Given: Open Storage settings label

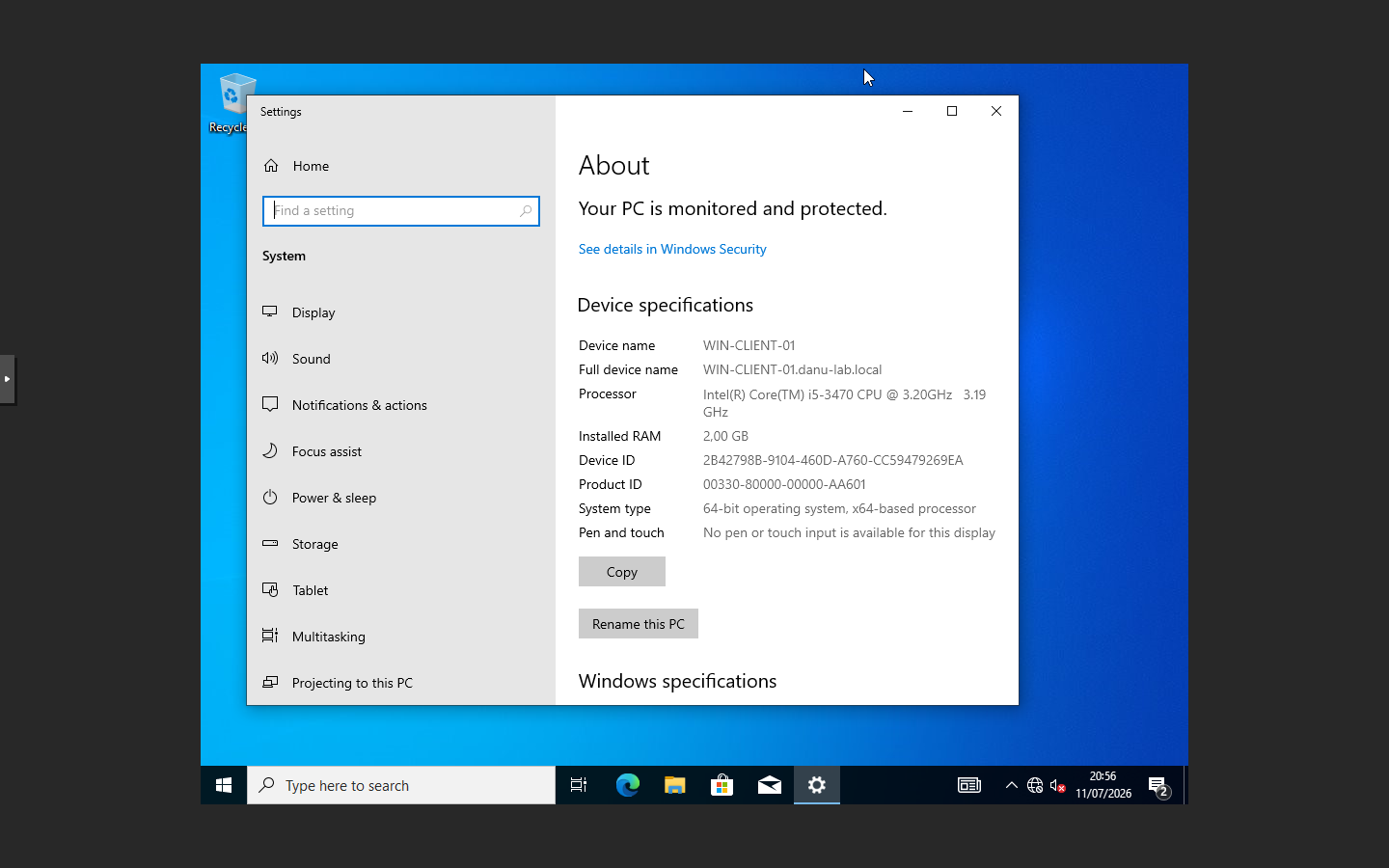Looking at the screenshot, I should (314, 544).
